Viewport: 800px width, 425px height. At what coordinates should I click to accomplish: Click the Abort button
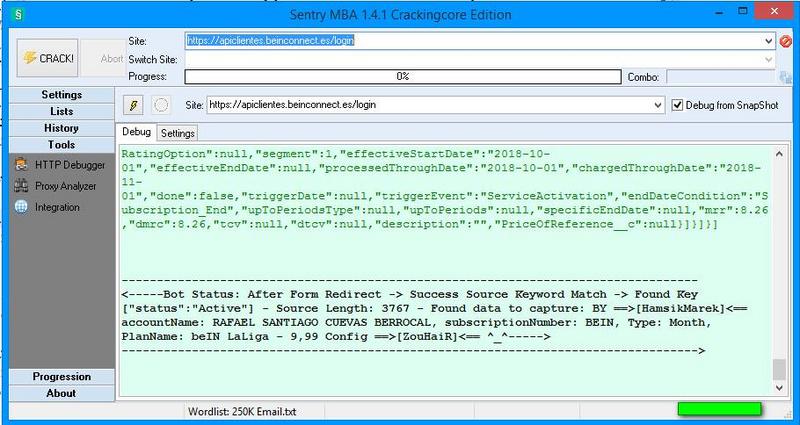click(x=104, y=59)
